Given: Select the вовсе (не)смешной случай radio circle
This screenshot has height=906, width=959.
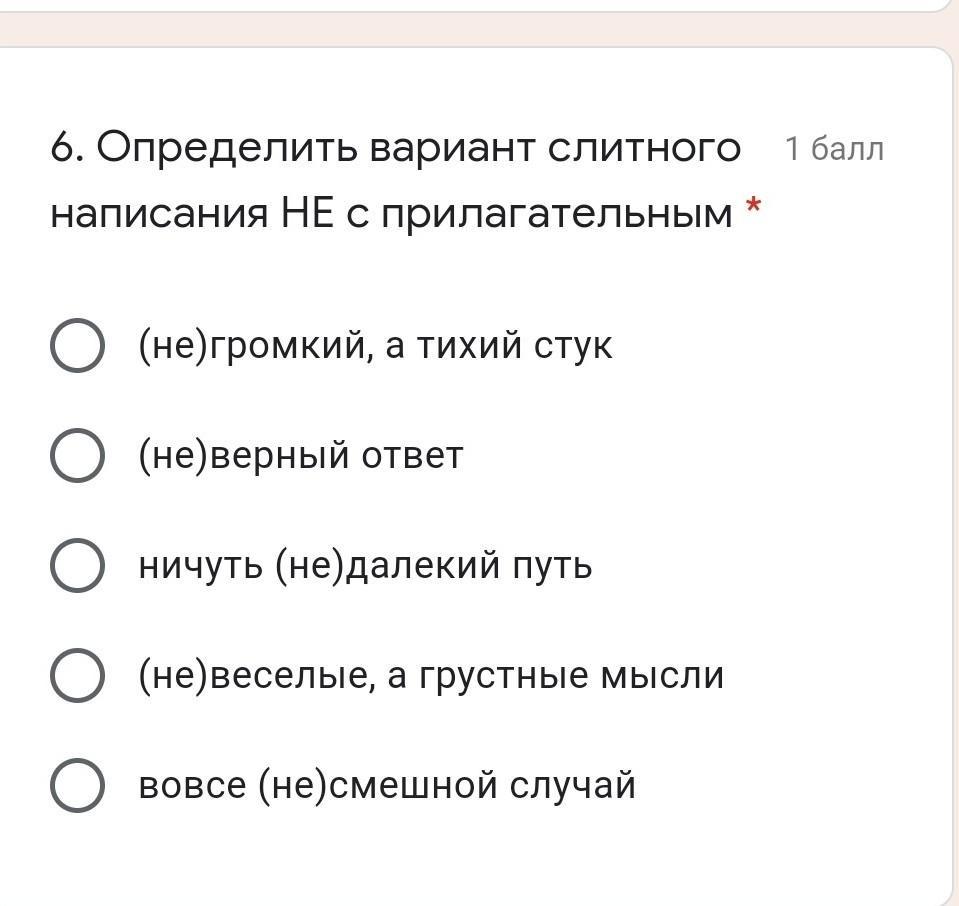Looking at the screenshot, I should pyautogui.click(x=76, y=785).
